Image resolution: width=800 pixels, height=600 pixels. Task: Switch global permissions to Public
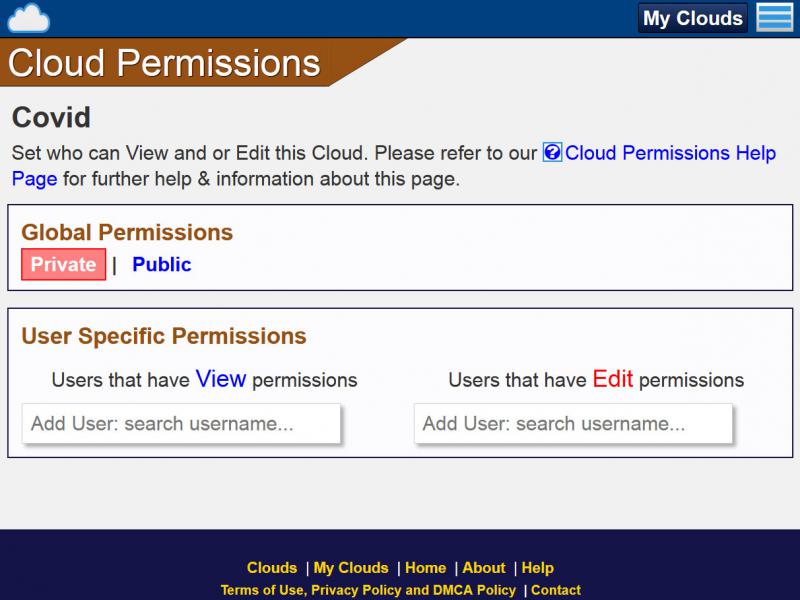pos(161,265)
